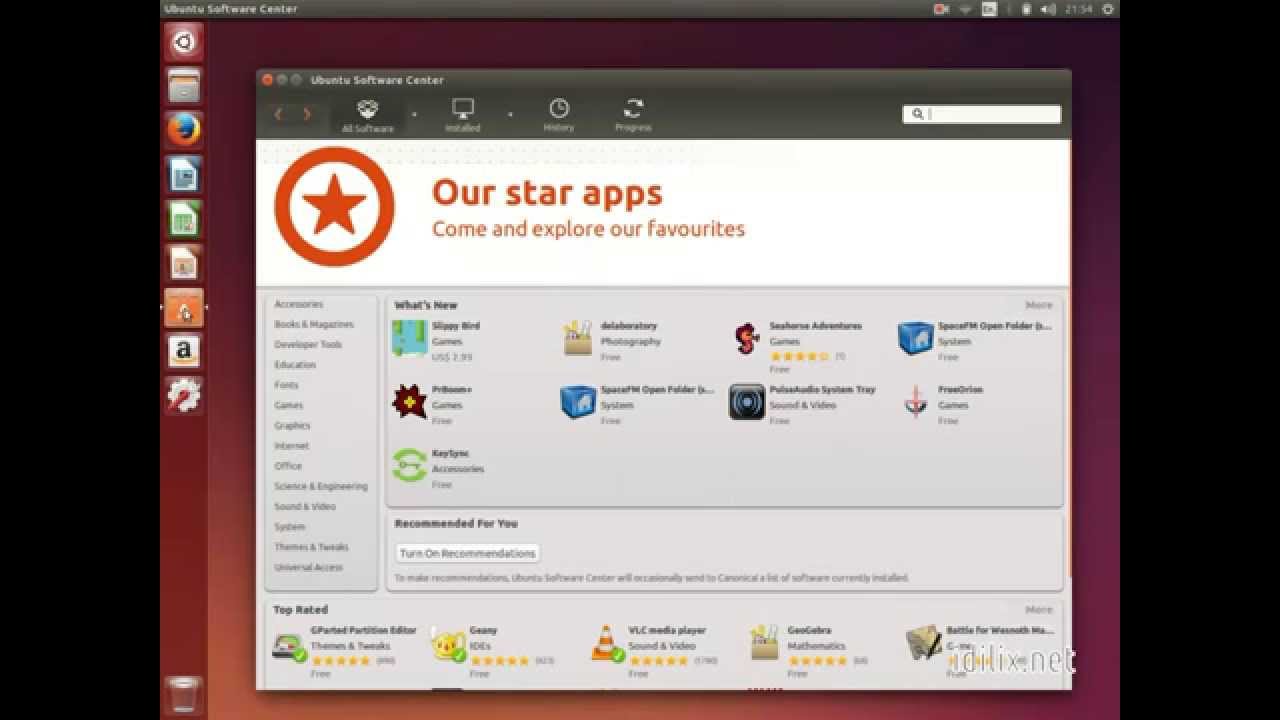The height and width of the screenshot is (720, 1280).
Task: Select the Internet category
Action: pyautogui.click(x=292, y=446)
